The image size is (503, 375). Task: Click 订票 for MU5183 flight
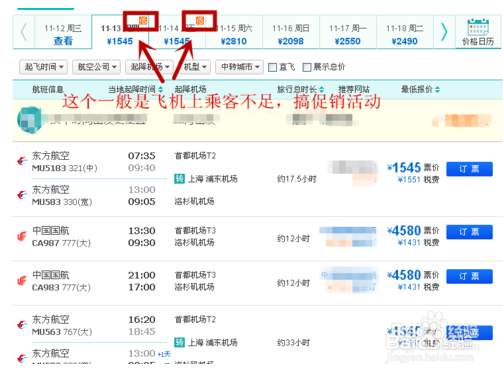[469, 169]
